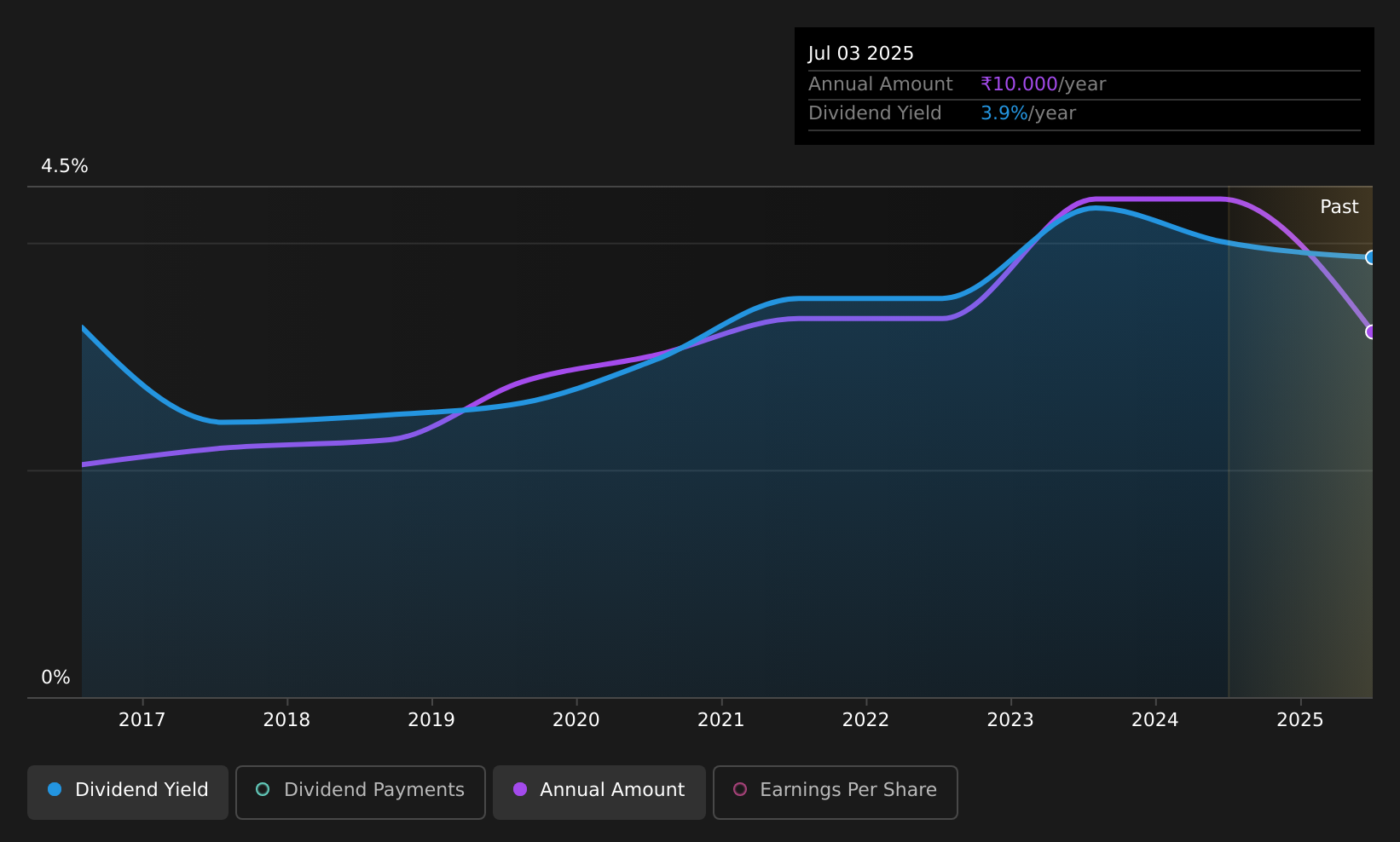Enable the Earnings Per Share series

(x=836, y=792)
